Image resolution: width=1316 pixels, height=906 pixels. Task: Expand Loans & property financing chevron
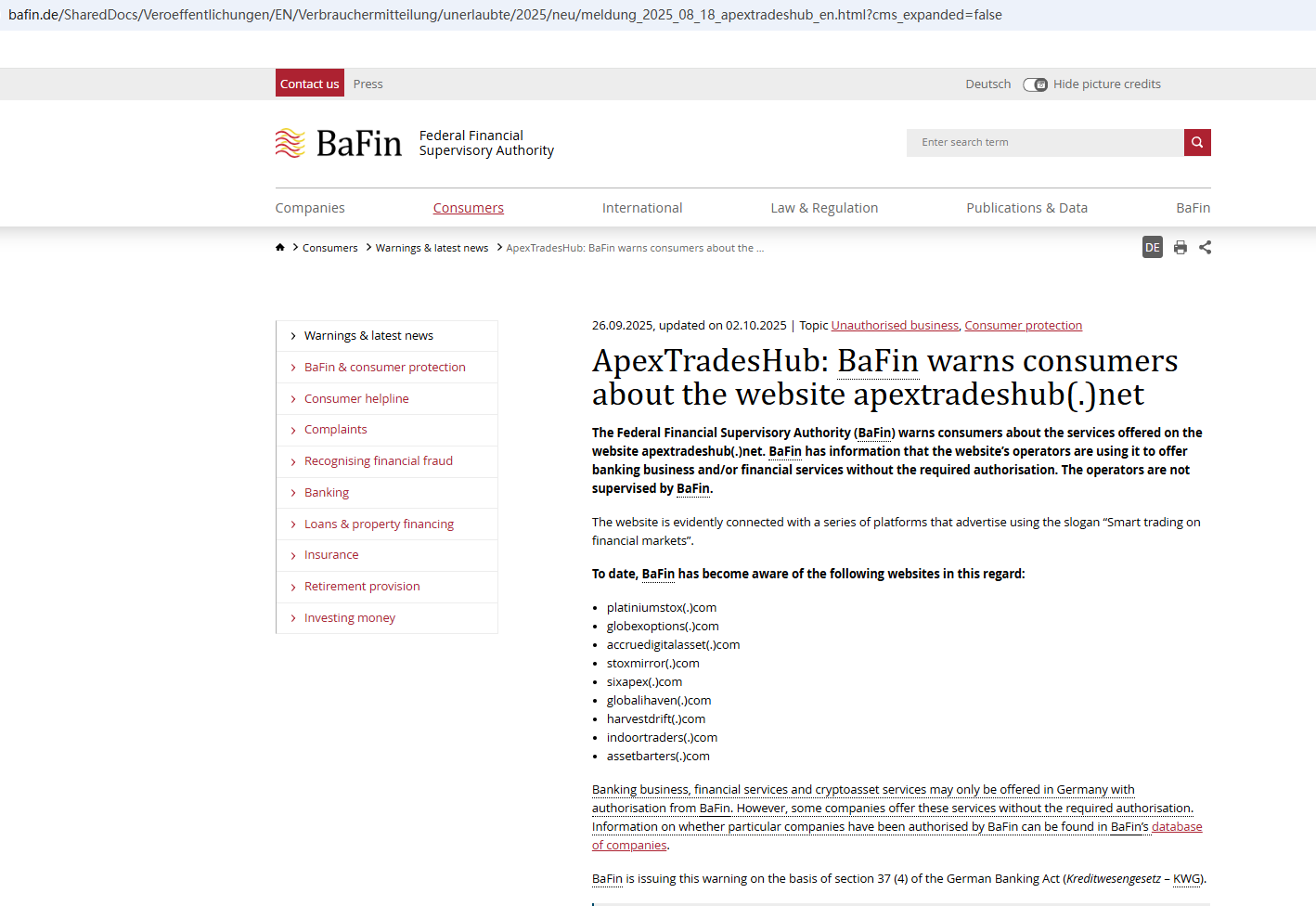[293, 524]
